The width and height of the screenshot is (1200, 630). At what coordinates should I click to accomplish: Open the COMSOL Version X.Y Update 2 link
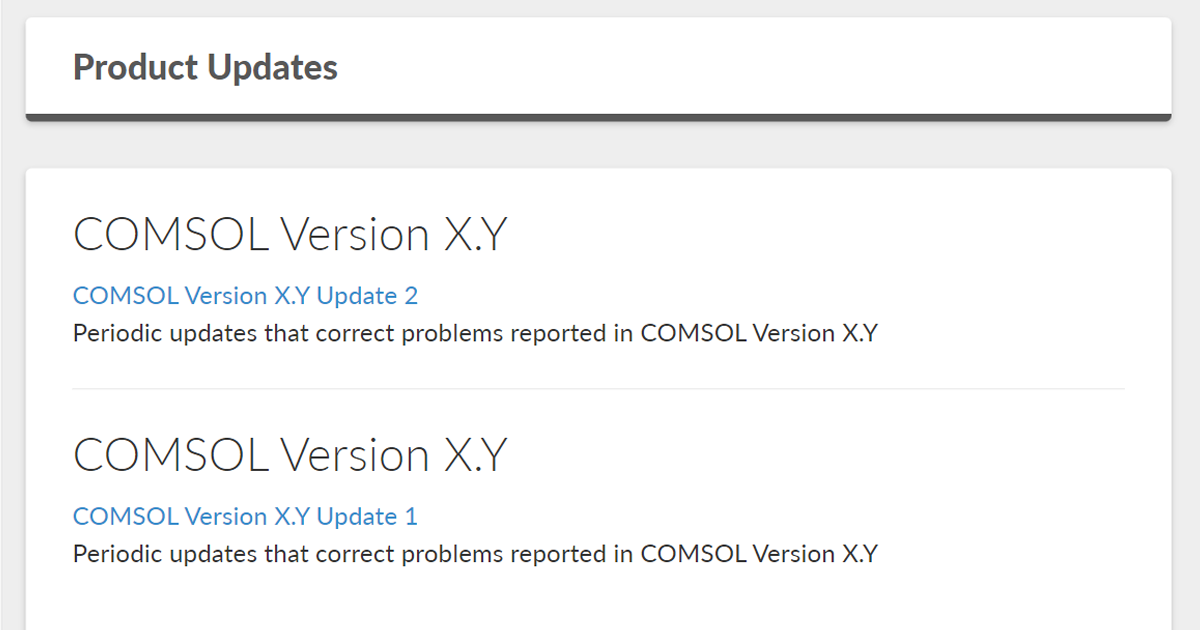(x=245, y=295)
